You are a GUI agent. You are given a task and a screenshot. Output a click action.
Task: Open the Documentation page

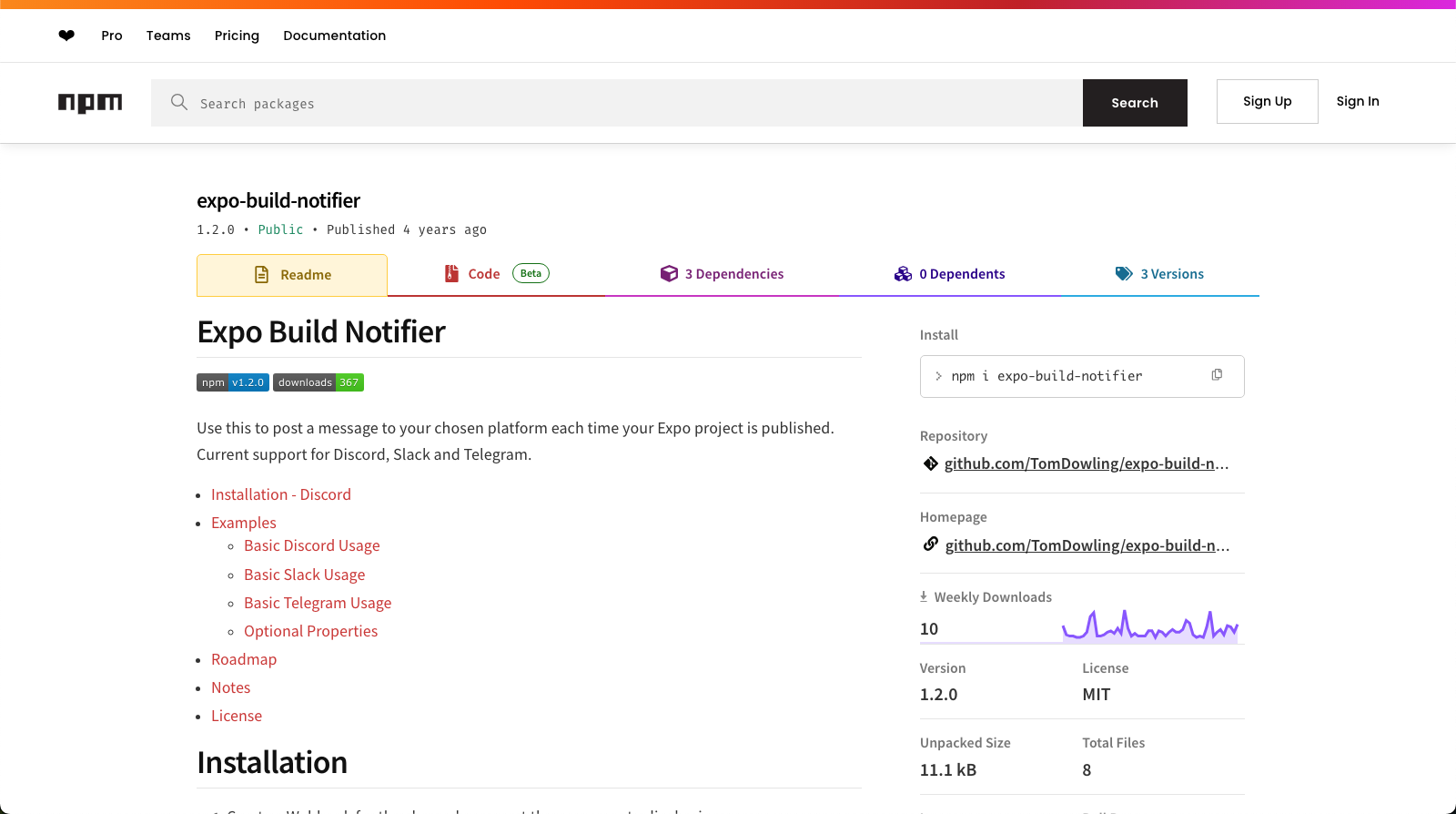click(334, 36)
